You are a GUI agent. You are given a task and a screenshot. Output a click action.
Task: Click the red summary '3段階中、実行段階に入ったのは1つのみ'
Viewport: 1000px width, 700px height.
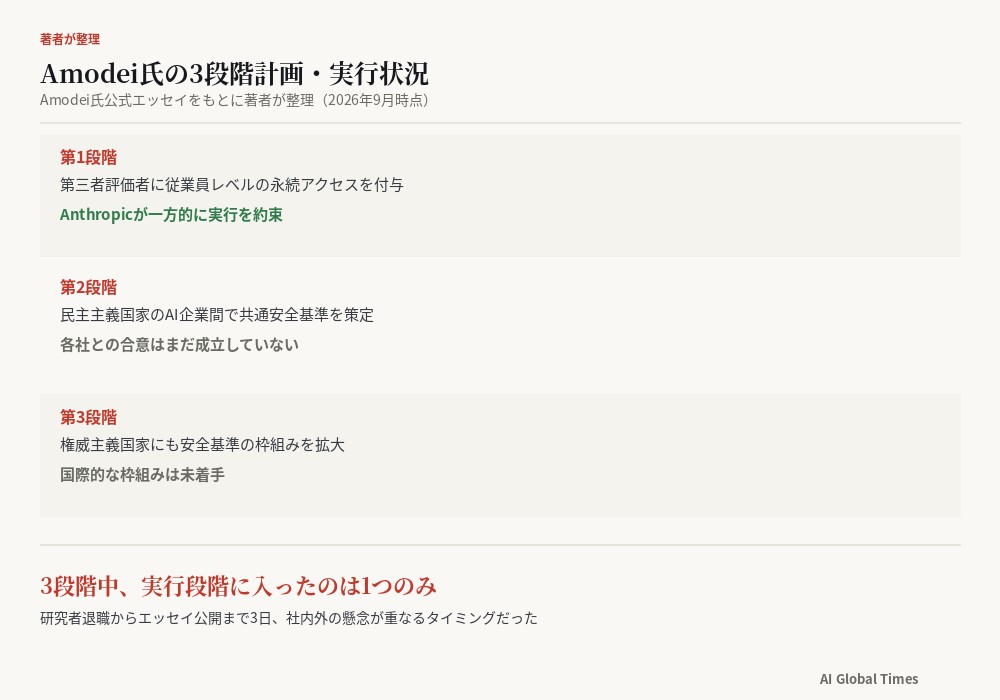(x=239, y=586)
